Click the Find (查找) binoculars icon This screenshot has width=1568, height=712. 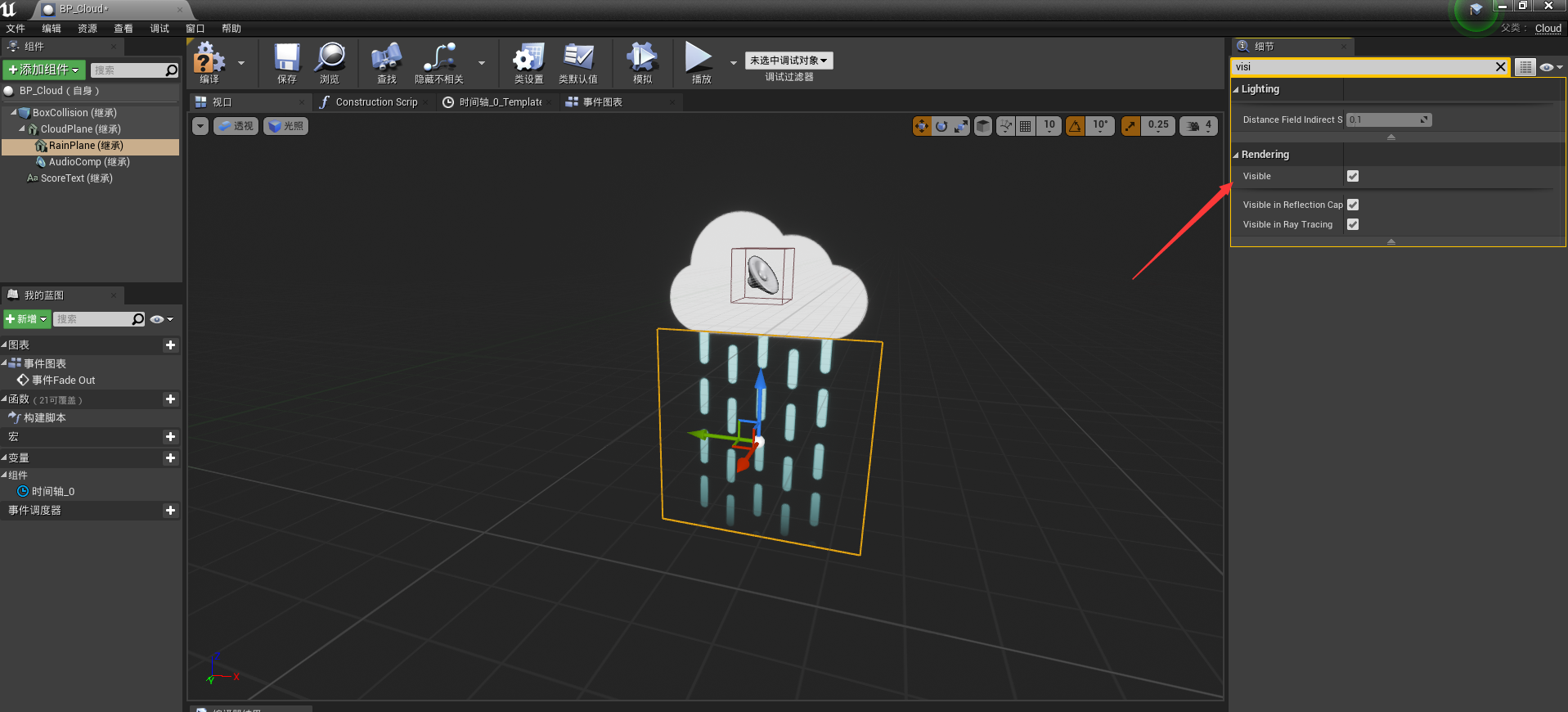[x=386, y=59]
